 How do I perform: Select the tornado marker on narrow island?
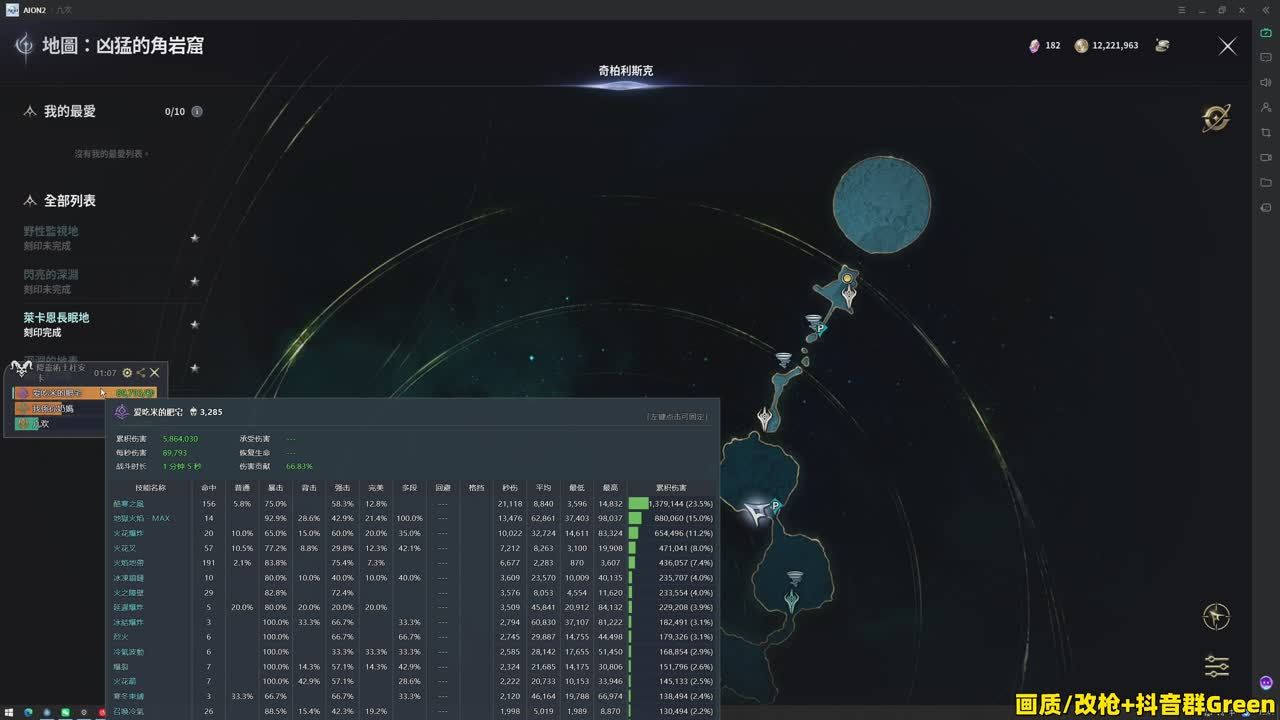pyautogui.click(x=783, y=360)
